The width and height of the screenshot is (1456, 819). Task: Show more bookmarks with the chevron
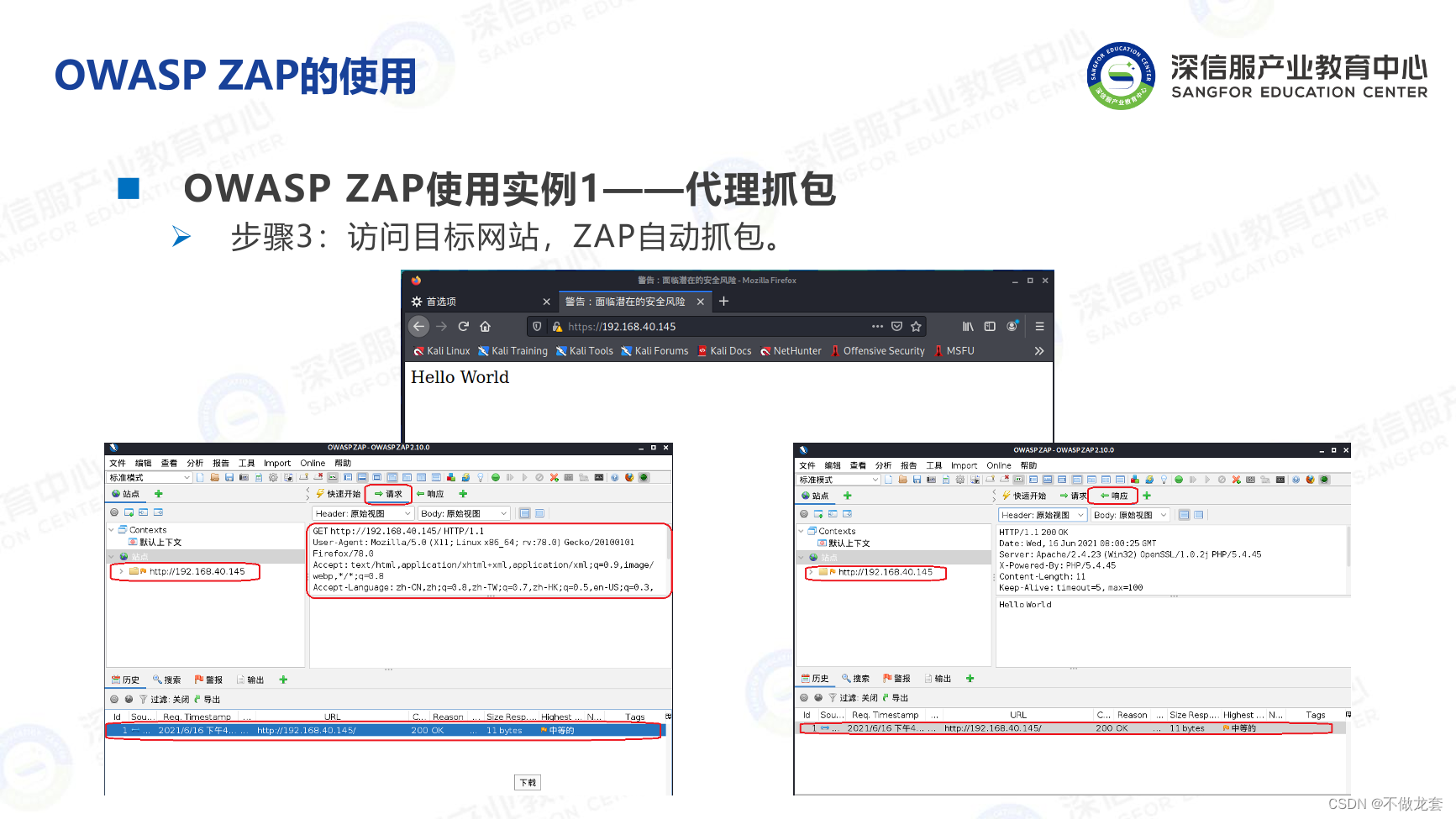pyautogui.click(x=1039, y=350)
